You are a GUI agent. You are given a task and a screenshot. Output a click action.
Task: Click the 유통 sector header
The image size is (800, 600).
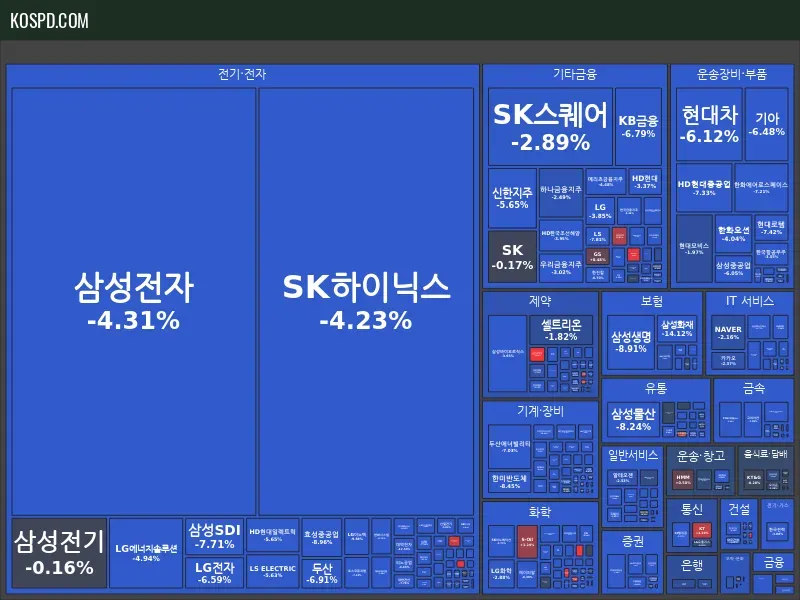click(656, 388)
